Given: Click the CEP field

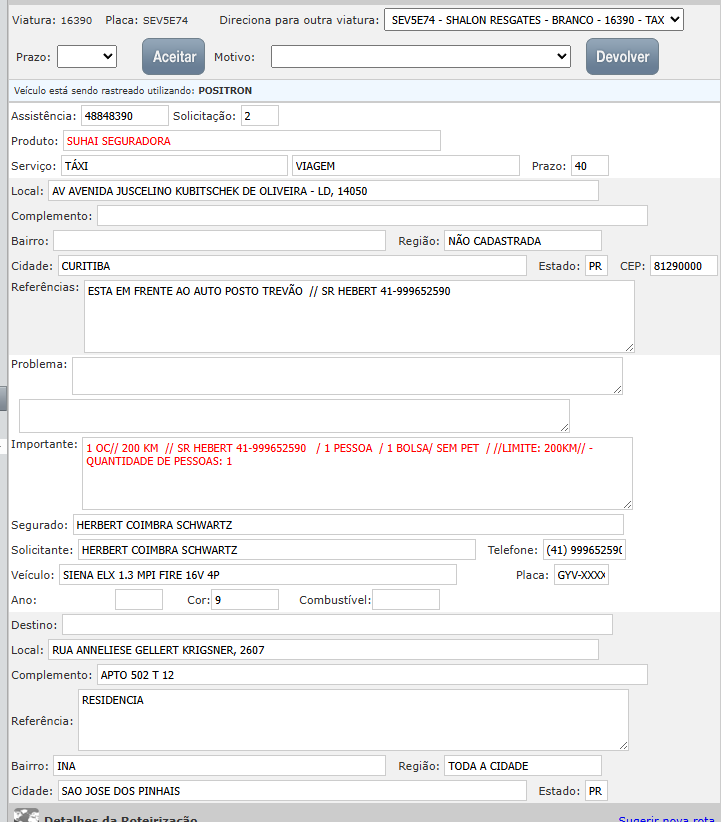Looking at the screenshot, I should (x=684, y=266).
